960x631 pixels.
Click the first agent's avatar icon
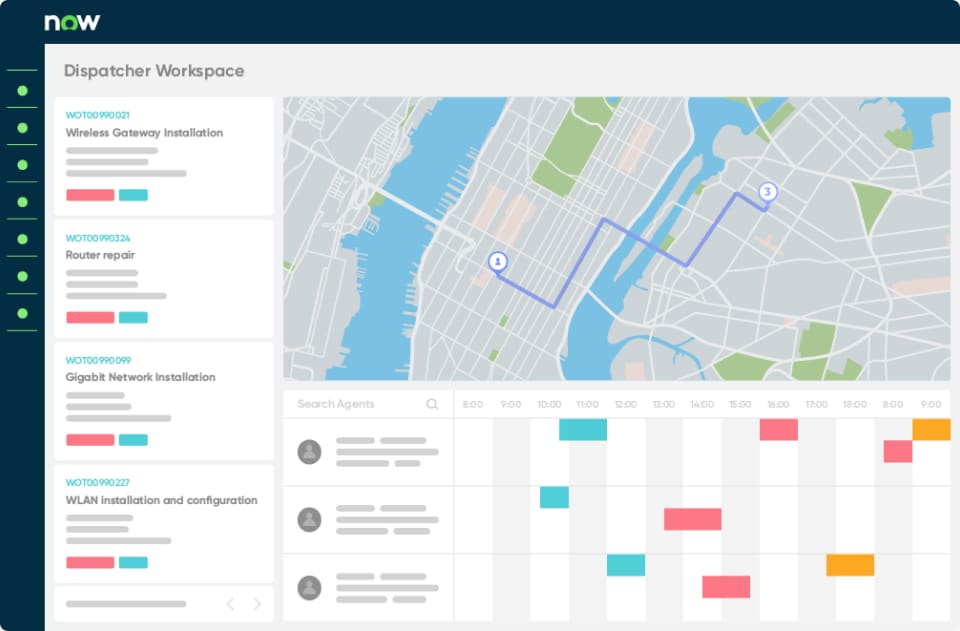pyautogui.click(x=310, y=452)
